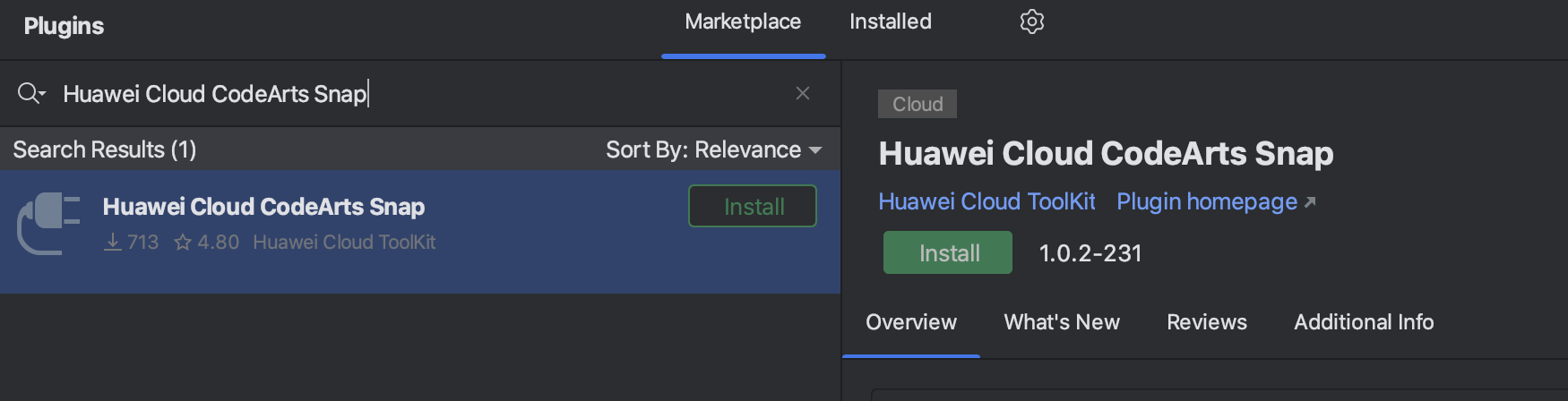
Task: Open the Huawei Cloud ToolKit vendor link
Action: (986, 201)
